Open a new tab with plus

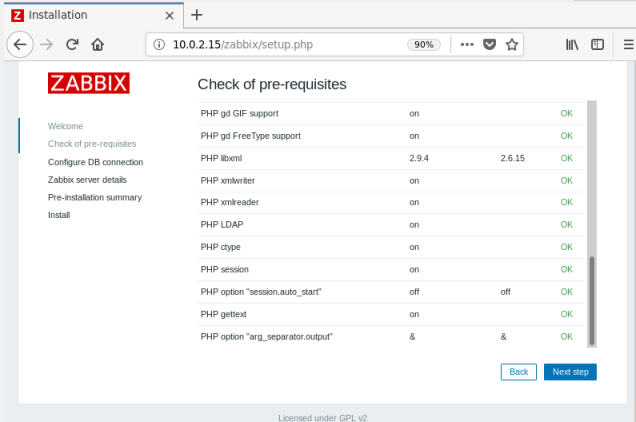point(197,15)
